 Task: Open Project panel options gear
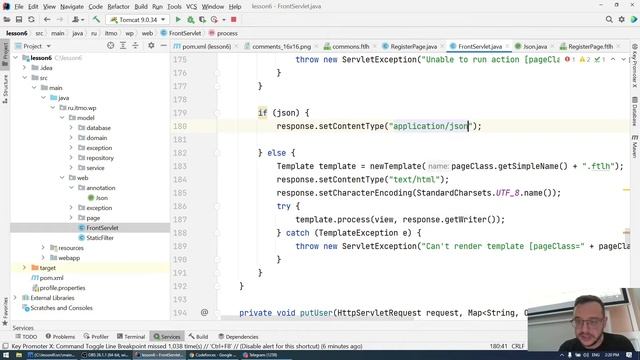151,46
